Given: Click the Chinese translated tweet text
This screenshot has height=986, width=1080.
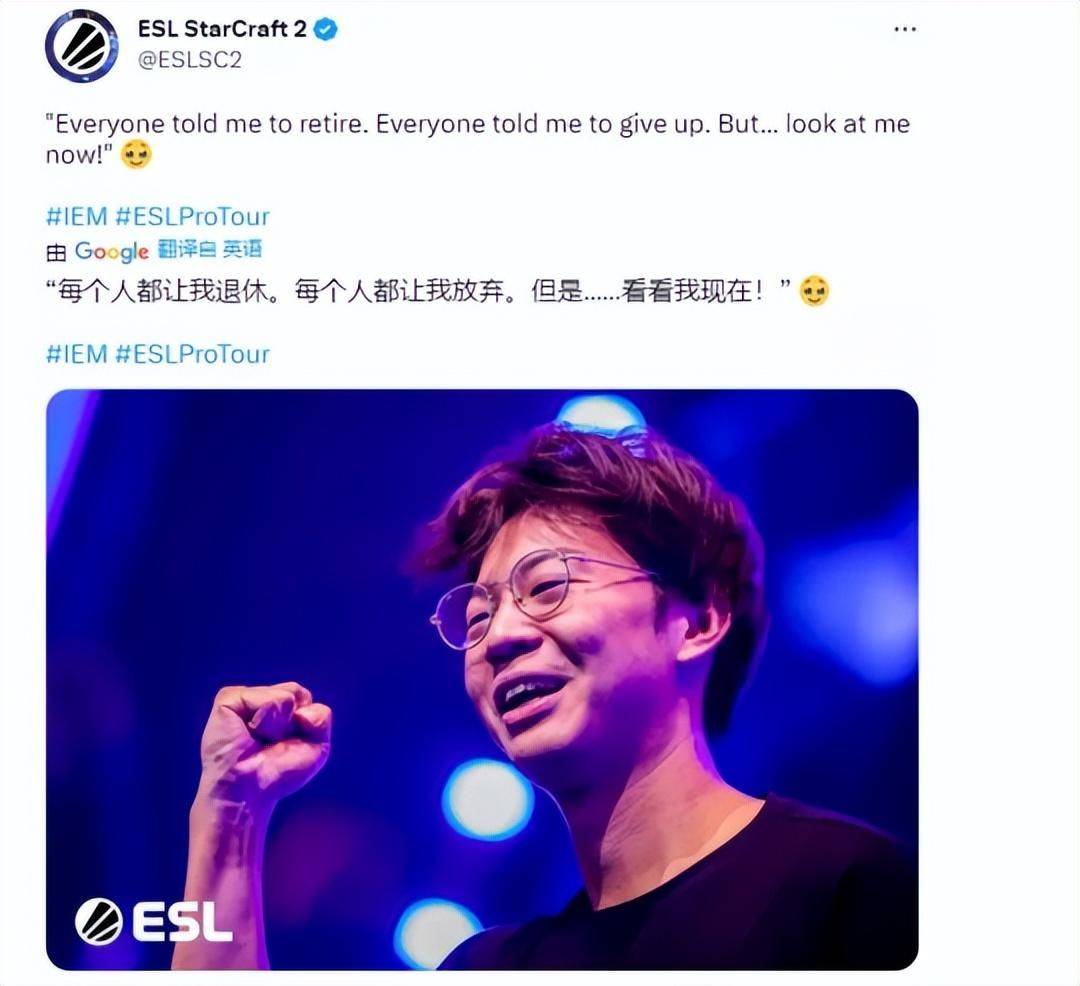Looking at the screenshot, I should (418, 291).
